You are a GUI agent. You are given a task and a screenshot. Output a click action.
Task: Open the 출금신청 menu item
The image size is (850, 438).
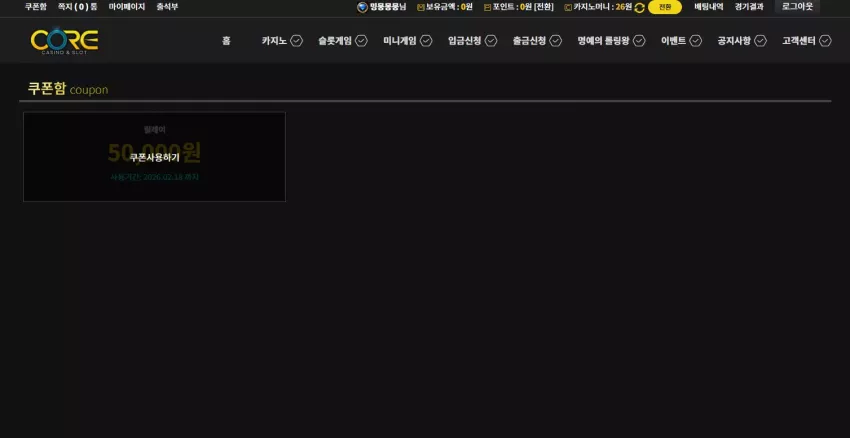[x=529, y=41]
